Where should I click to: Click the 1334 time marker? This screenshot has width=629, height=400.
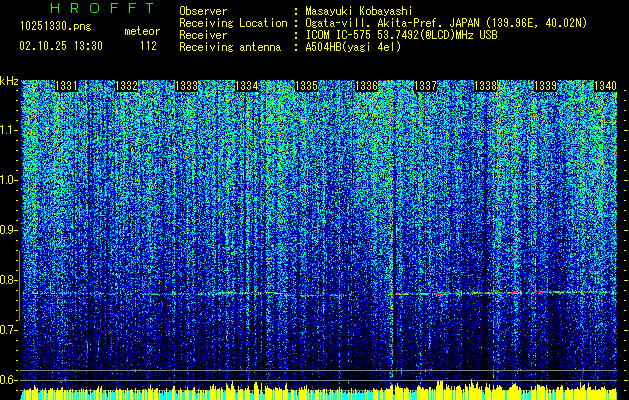(x=246, y=86)
